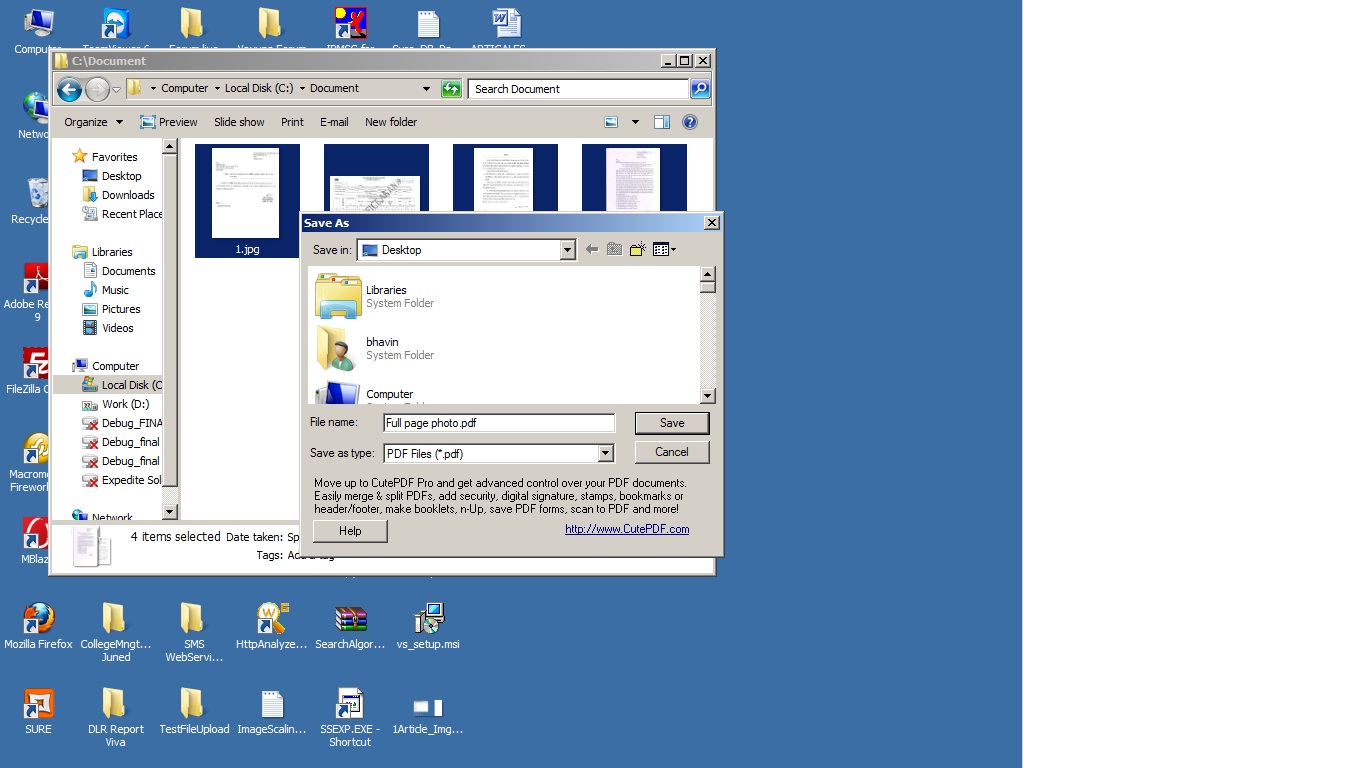Expand Computer breadcrumb arrow in address bar
The height and width of the screenshot is (768, 1356).
coord(217,89)
